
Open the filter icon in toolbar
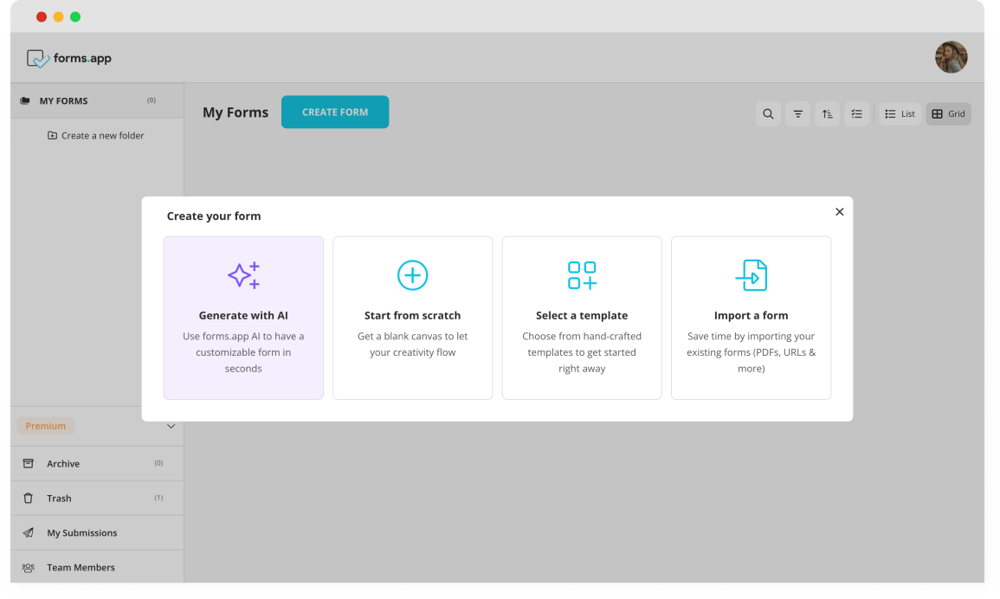(x=798, y=114)
